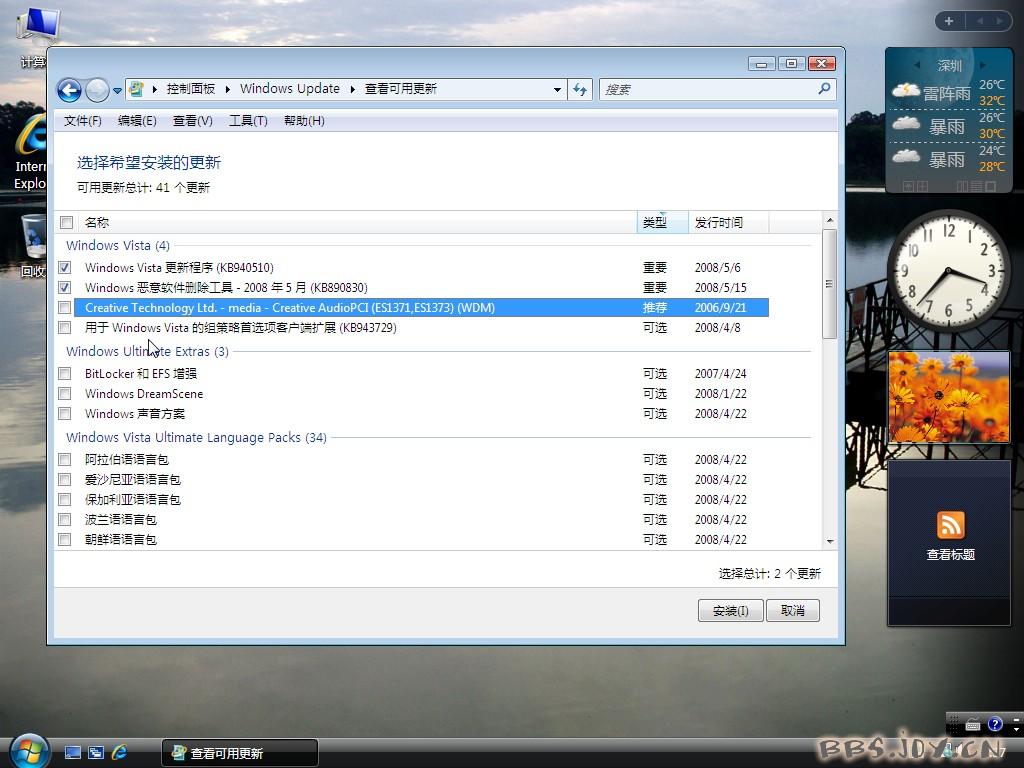This screenshot has width=1024, height=768.
Task: Collapse Windows Vista Ultimate Language Packs (34) group
Action: (196, 438)
